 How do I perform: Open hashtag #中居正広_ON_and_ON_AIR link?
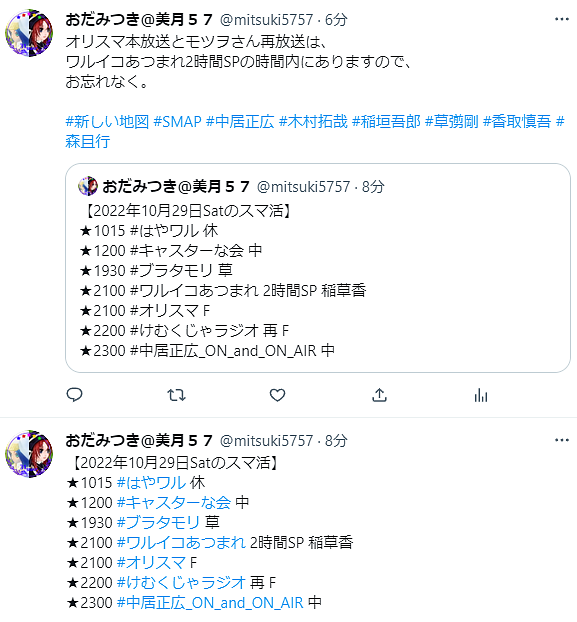(x=210, y=603)
